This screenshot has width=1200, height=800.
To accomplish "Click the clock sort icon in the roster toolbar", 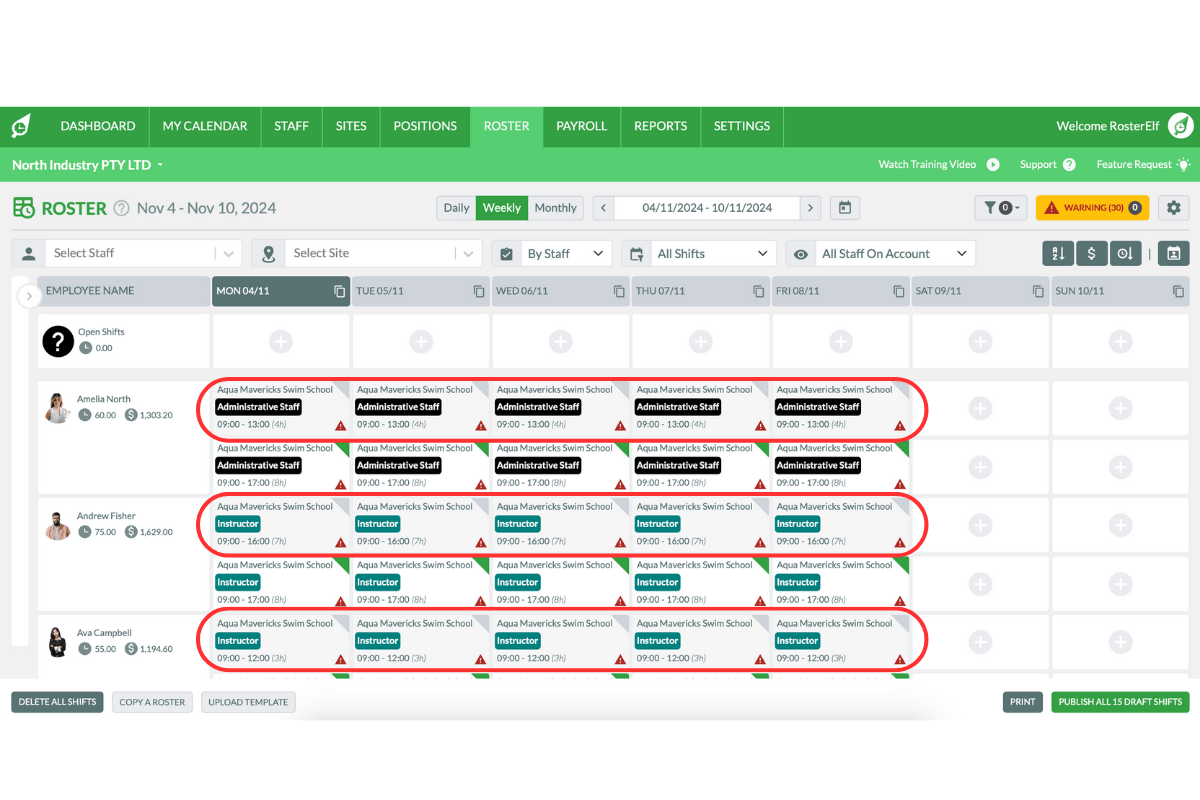I will 1125,254.
